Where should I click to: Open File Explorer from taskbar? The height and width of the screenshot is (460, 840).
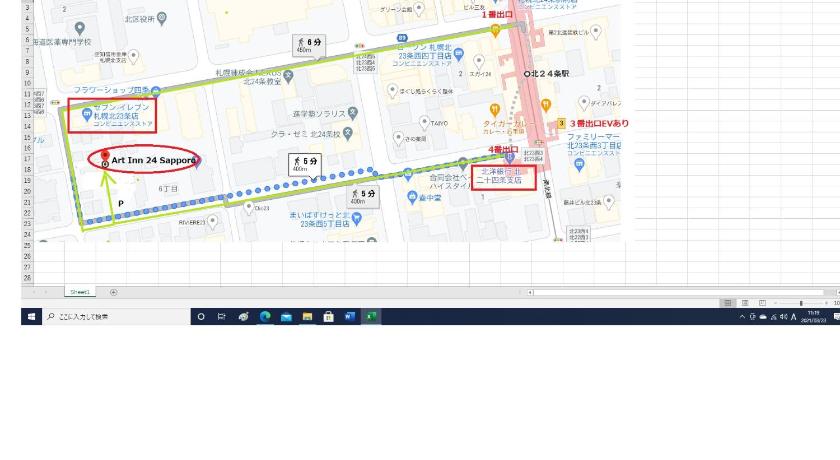click(307, 316)
